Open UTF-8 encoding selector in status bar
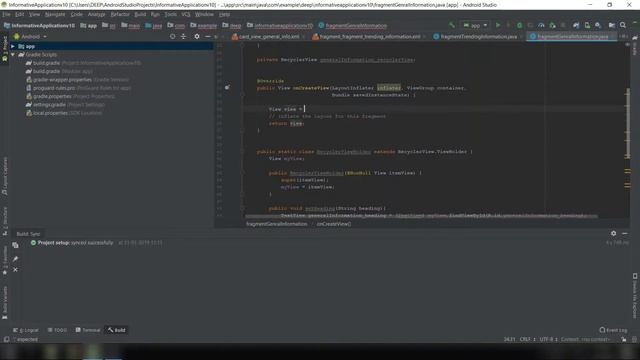640x360 pixels. (x=548, y=339)
